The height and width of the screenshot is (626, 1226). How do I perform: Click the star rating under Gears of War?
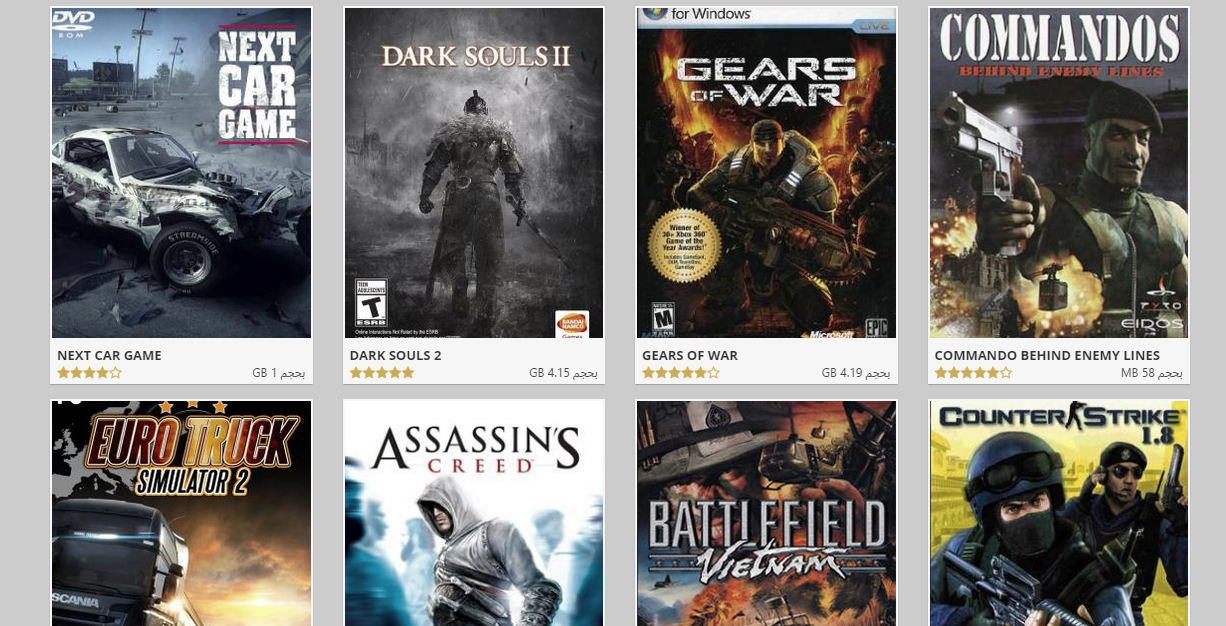(x=680, y=373)
